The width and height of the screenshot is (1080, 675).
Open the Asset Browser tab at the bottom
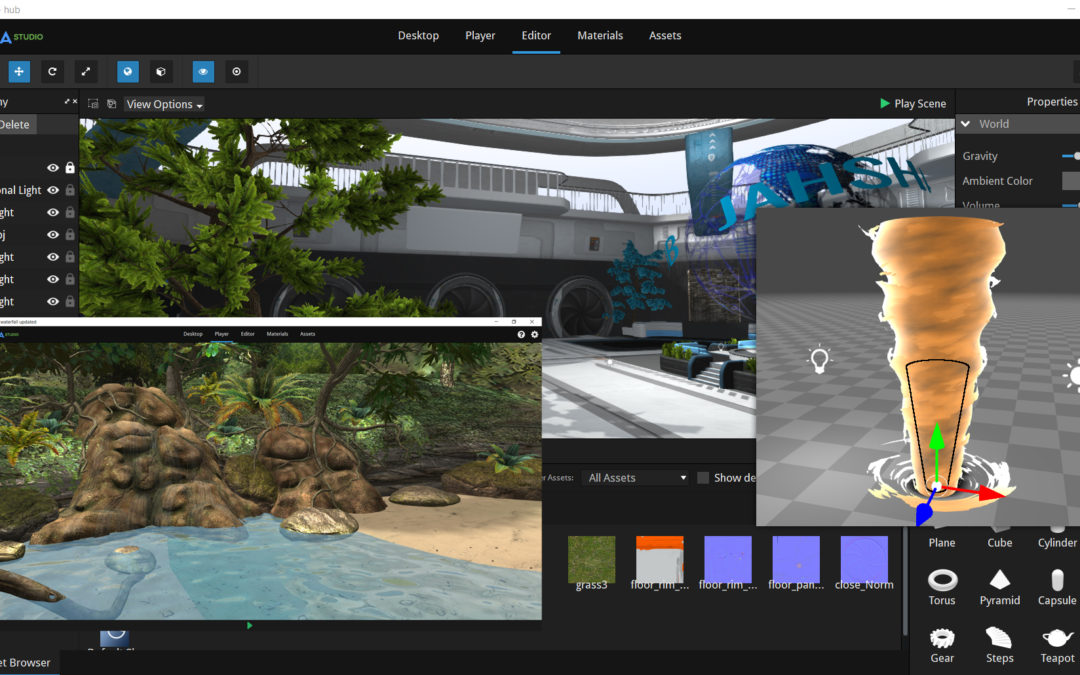26,663
